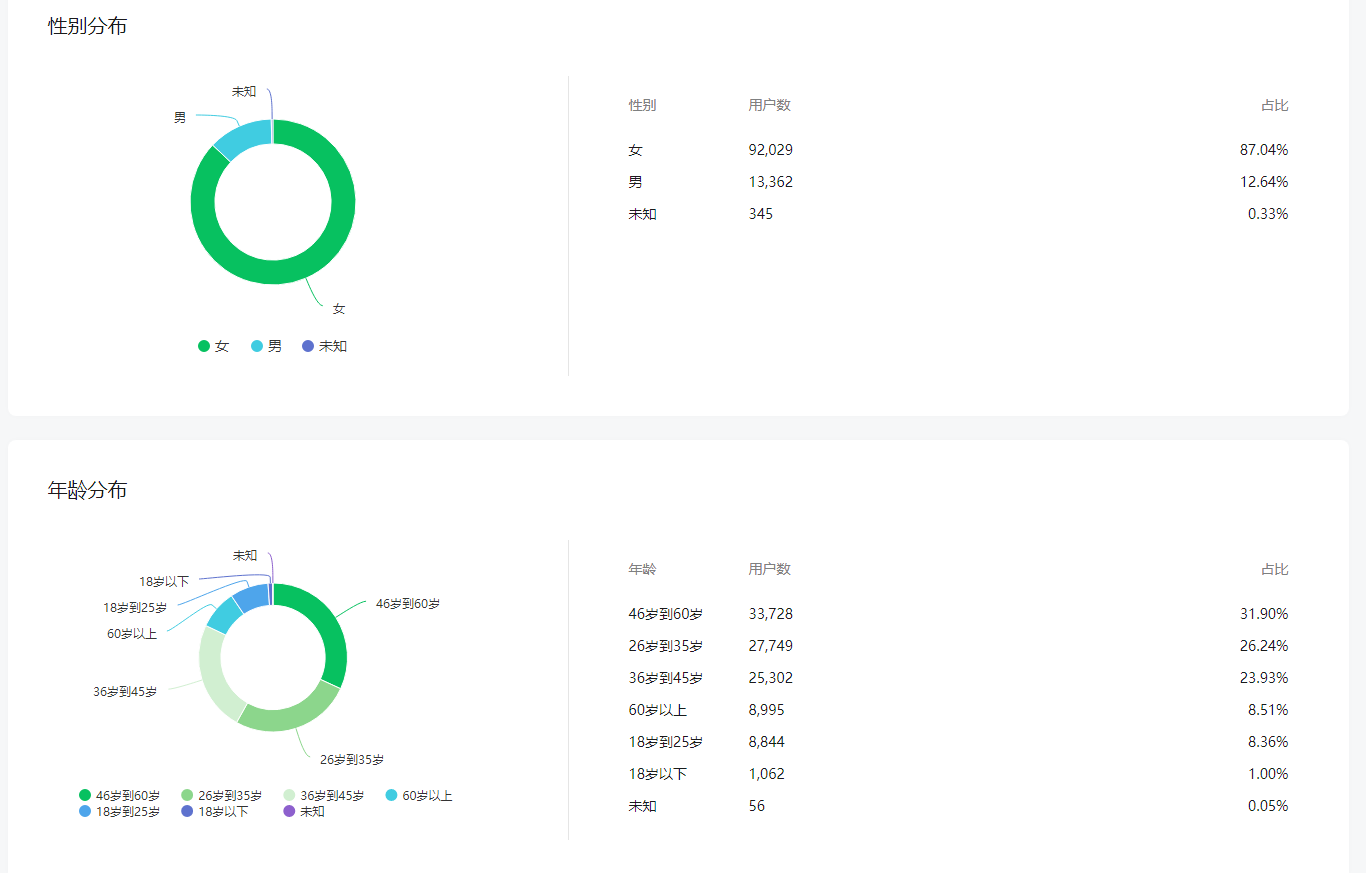1366x873 pixels.
Task: Click the 0.05% percentage cell
Action: coord(1268,806)
